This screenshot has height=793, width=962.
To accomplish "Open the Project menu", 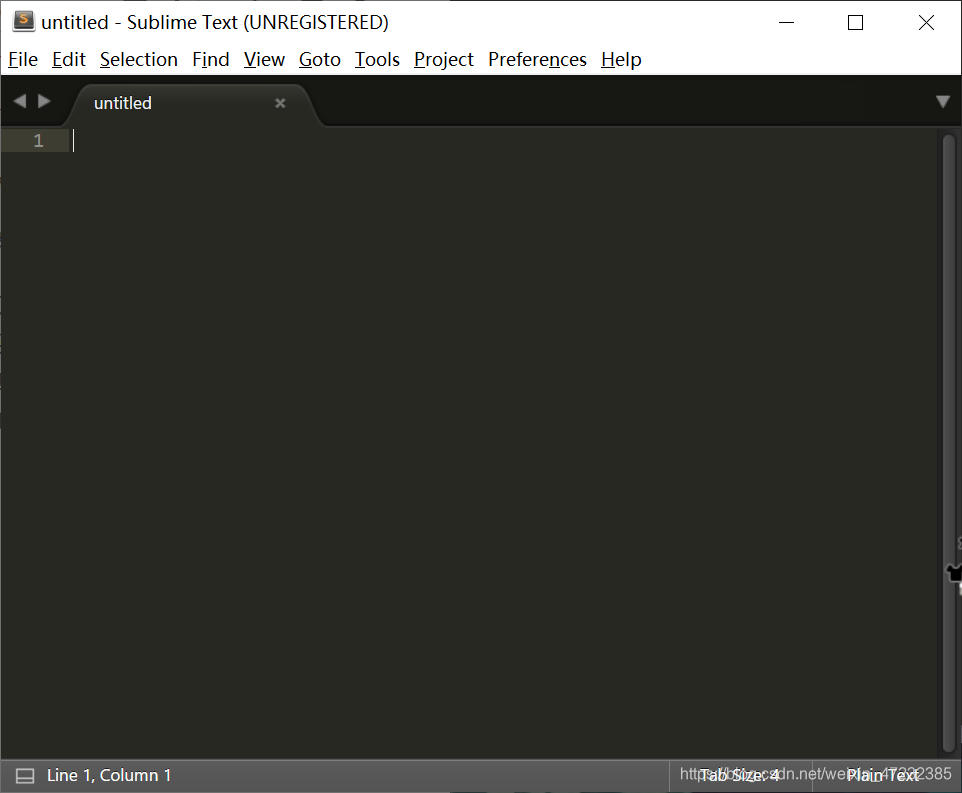I will (444, 59).
